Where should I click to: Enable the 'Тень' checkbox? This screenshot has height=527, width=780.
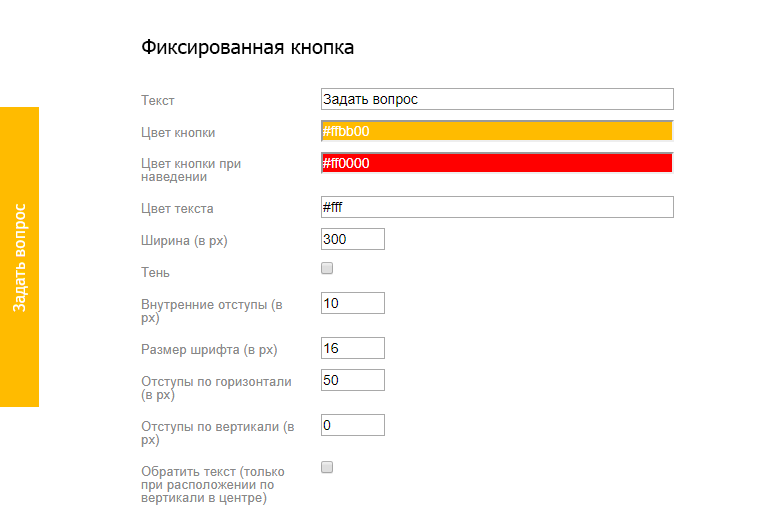(327, 269)
